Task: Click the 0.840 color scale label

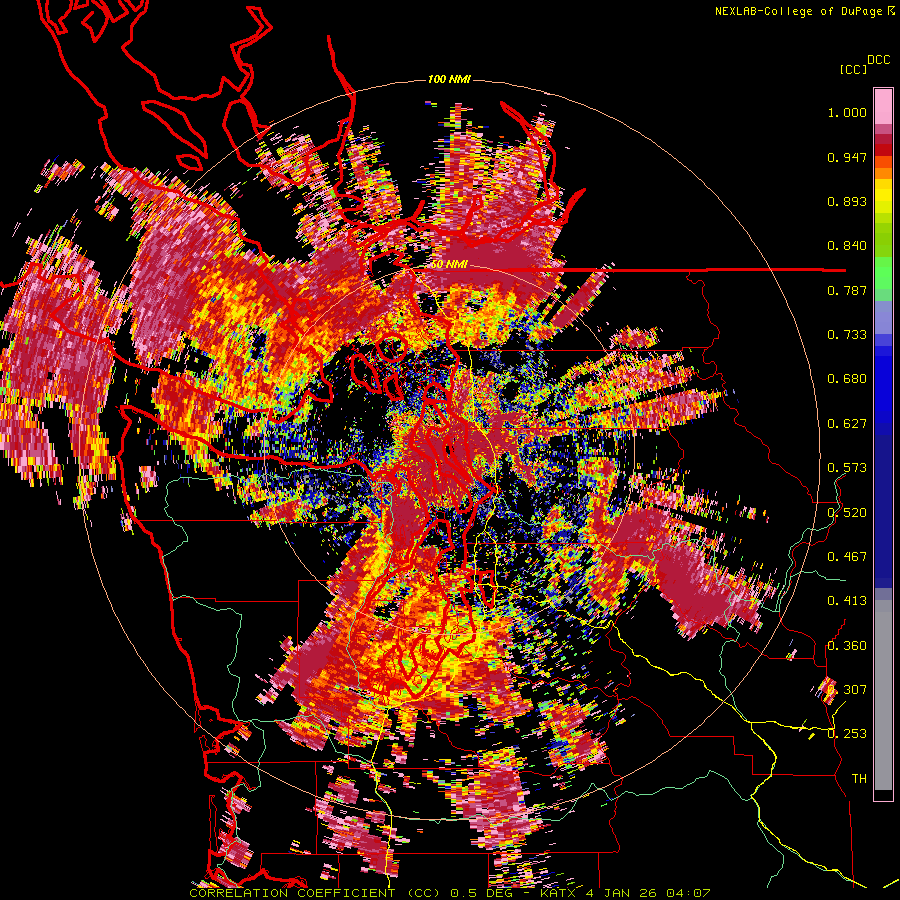Action: [x=847, y=246]
